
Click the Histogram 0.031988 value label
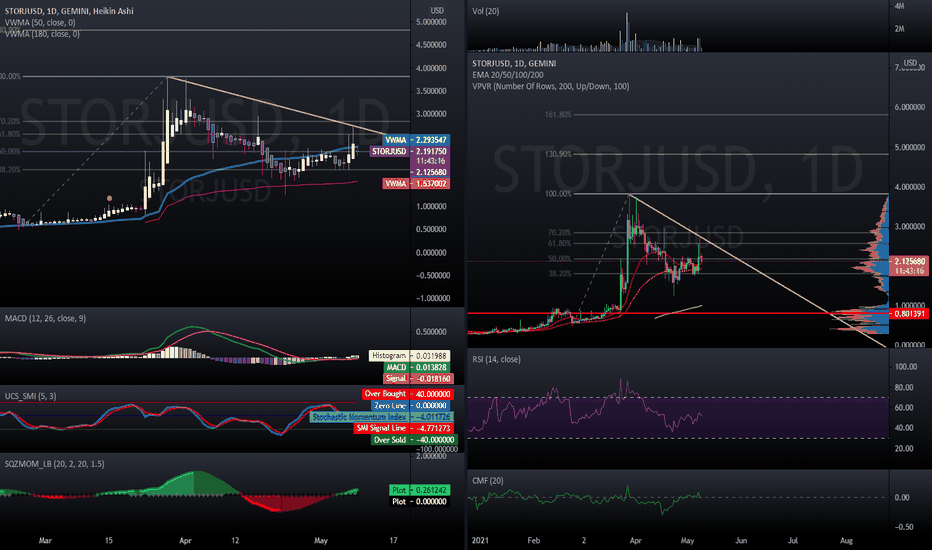(410, 356)
